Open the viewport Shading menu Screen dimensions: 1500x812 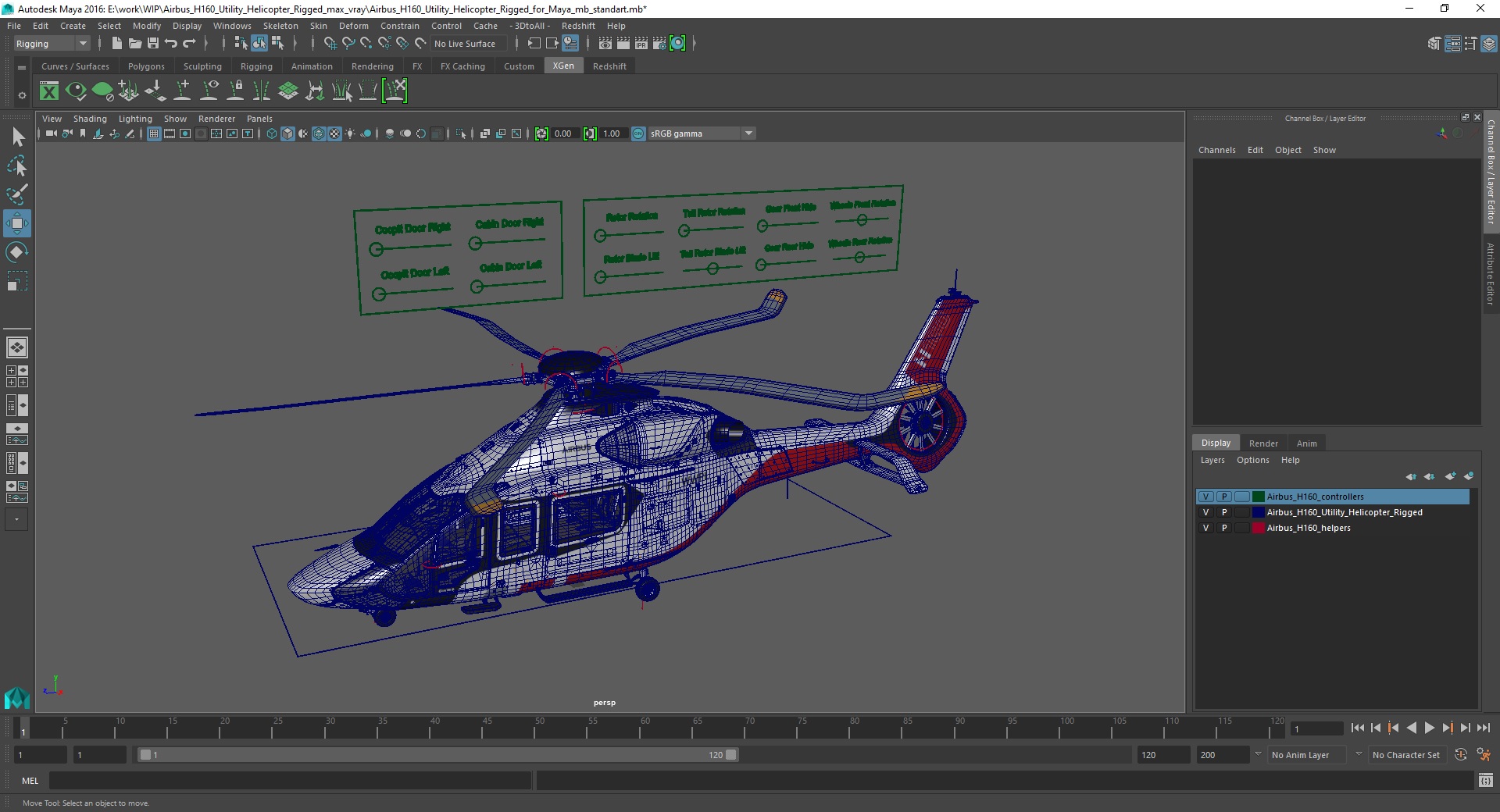click(x=90, y=119)
